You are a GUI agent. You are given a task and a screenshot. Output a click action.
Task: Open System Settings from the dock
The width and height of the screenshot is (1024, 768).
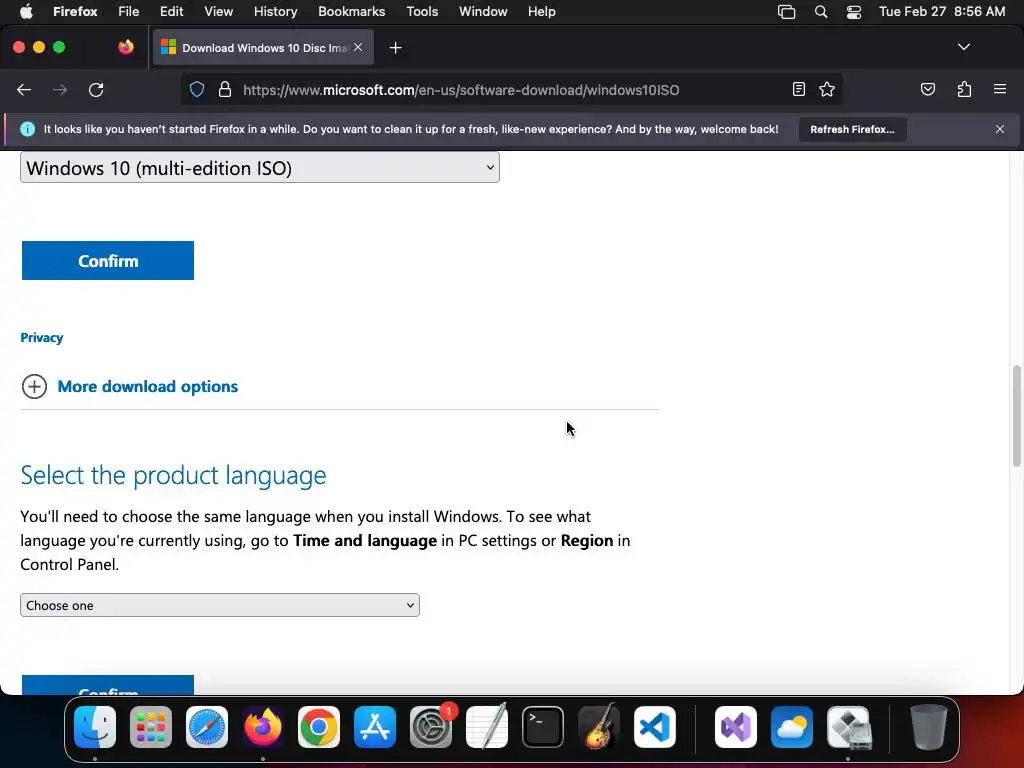tap(431, 727)
